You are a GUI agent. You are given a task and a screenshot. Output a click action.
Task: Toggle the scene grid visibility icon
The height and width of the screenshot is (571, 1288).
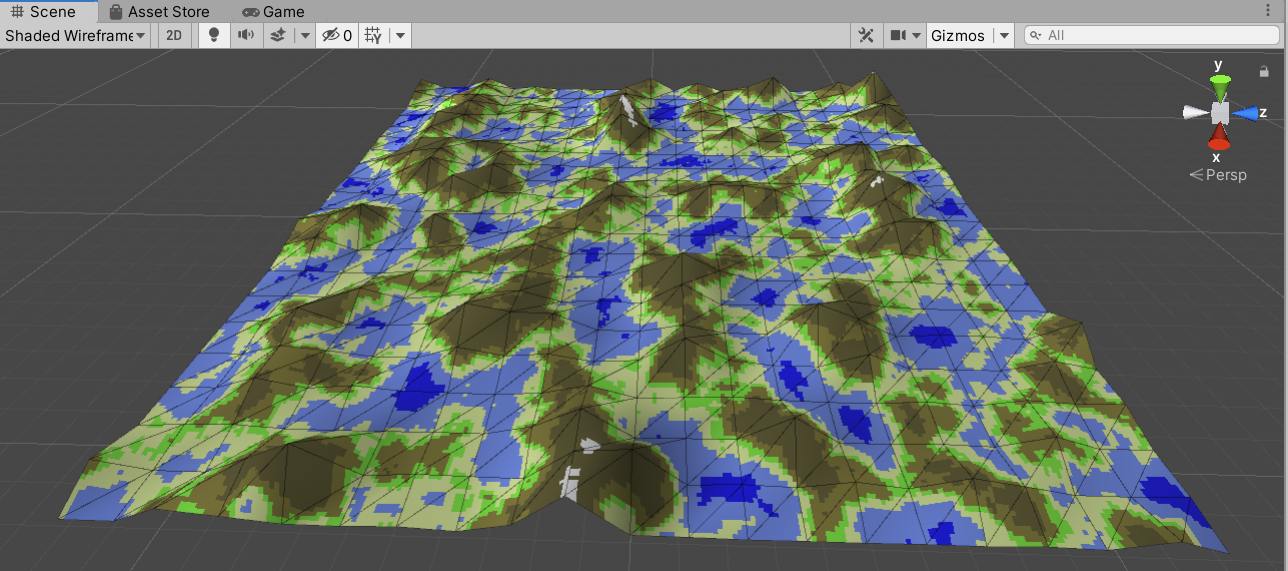coord(373,36)
